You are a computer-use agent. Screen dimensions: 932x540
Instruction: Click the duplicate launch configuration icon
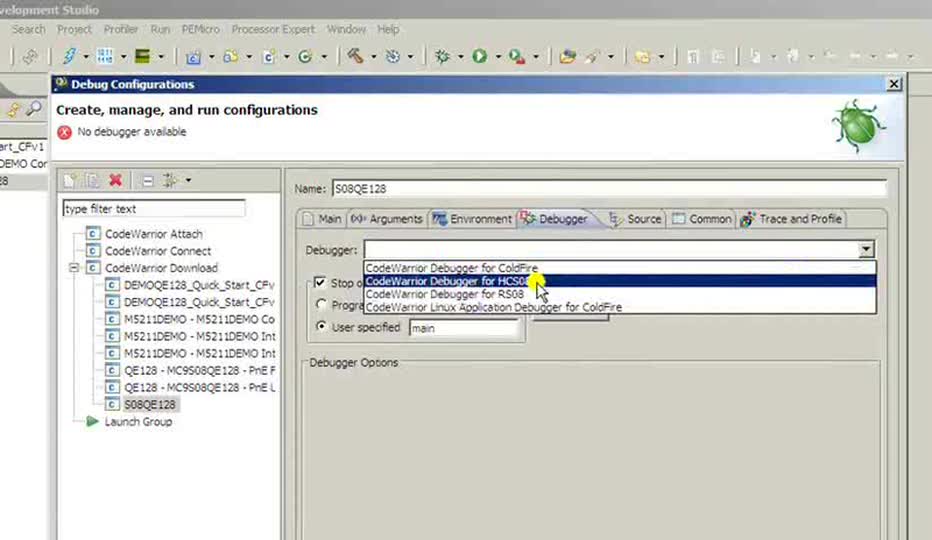[x=92, y=181]
